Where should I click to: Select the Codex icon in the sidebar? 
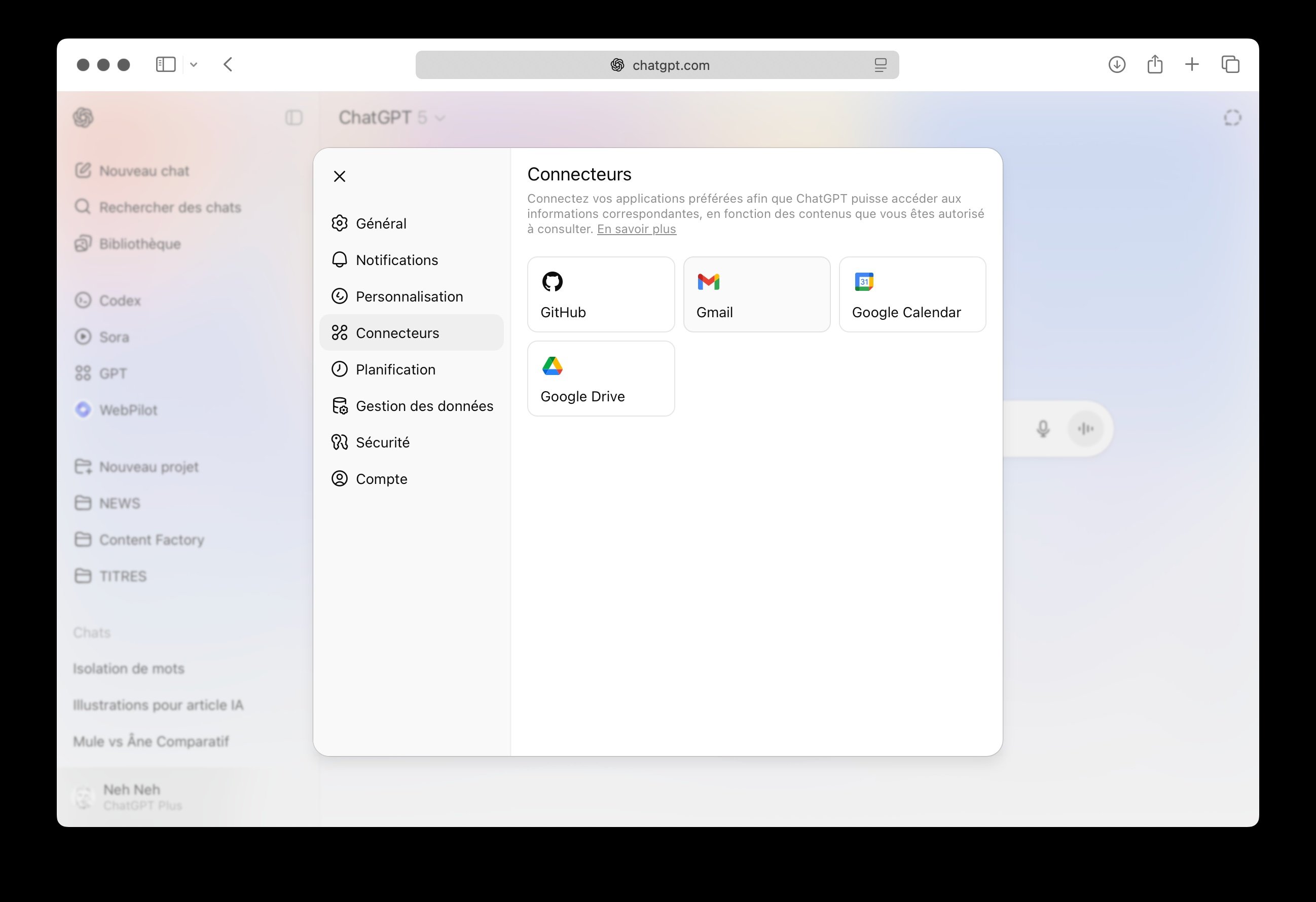(83, 300)
